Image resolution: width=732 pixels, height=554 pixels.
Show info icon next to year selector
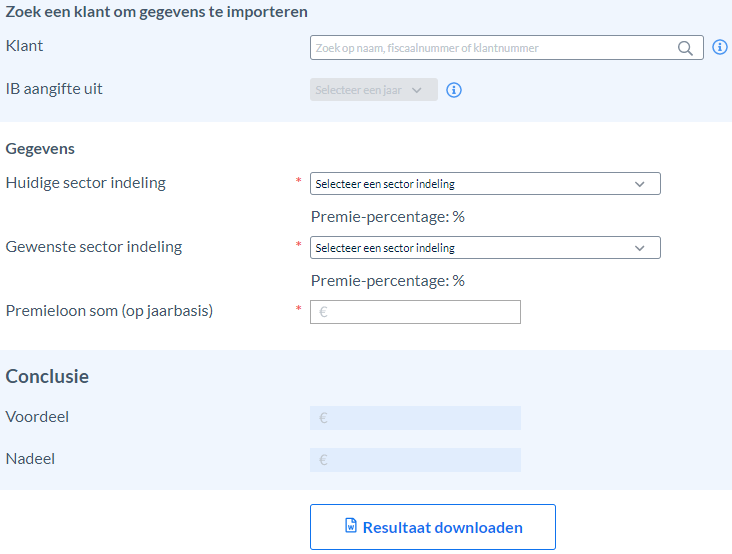click(x=454, y=90)
